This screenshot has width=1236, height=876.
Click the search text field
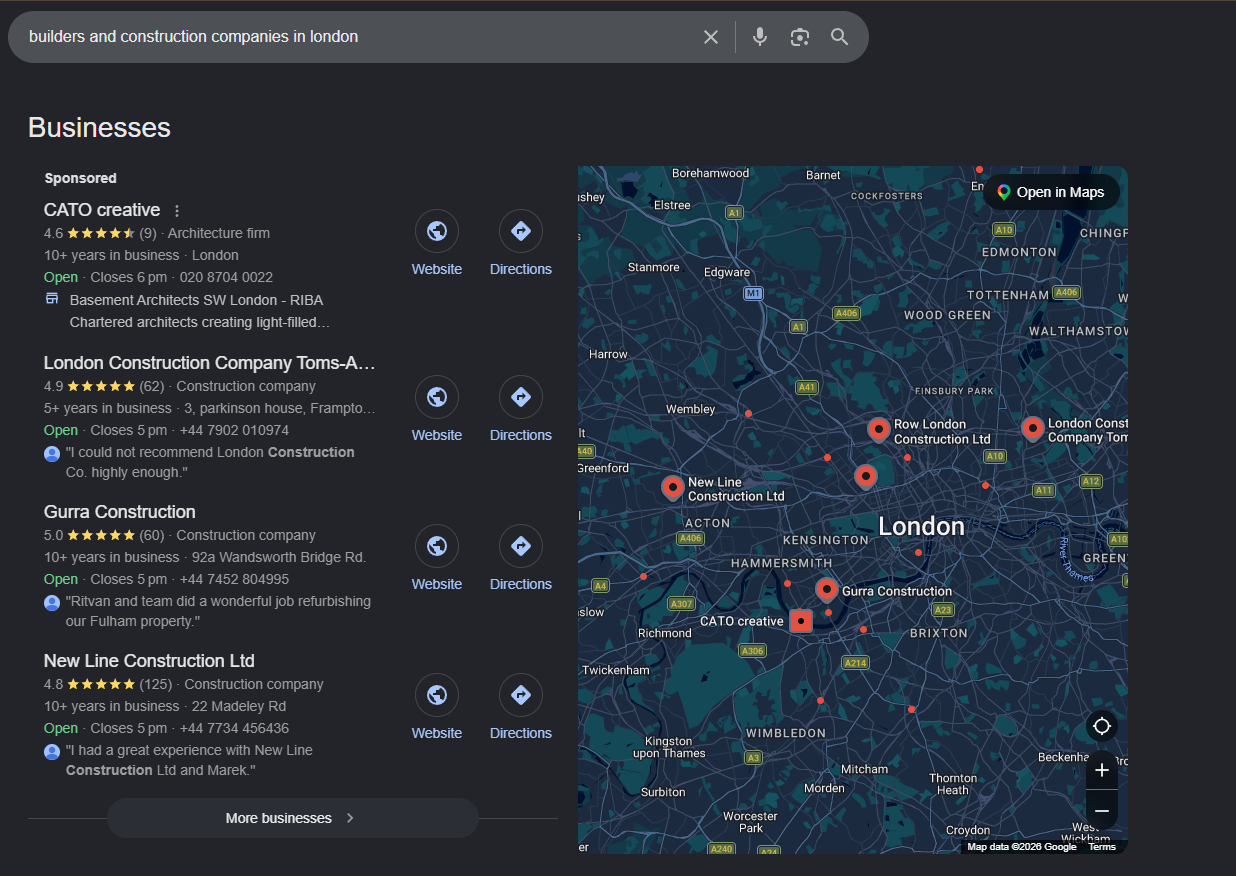coord(358,37)
